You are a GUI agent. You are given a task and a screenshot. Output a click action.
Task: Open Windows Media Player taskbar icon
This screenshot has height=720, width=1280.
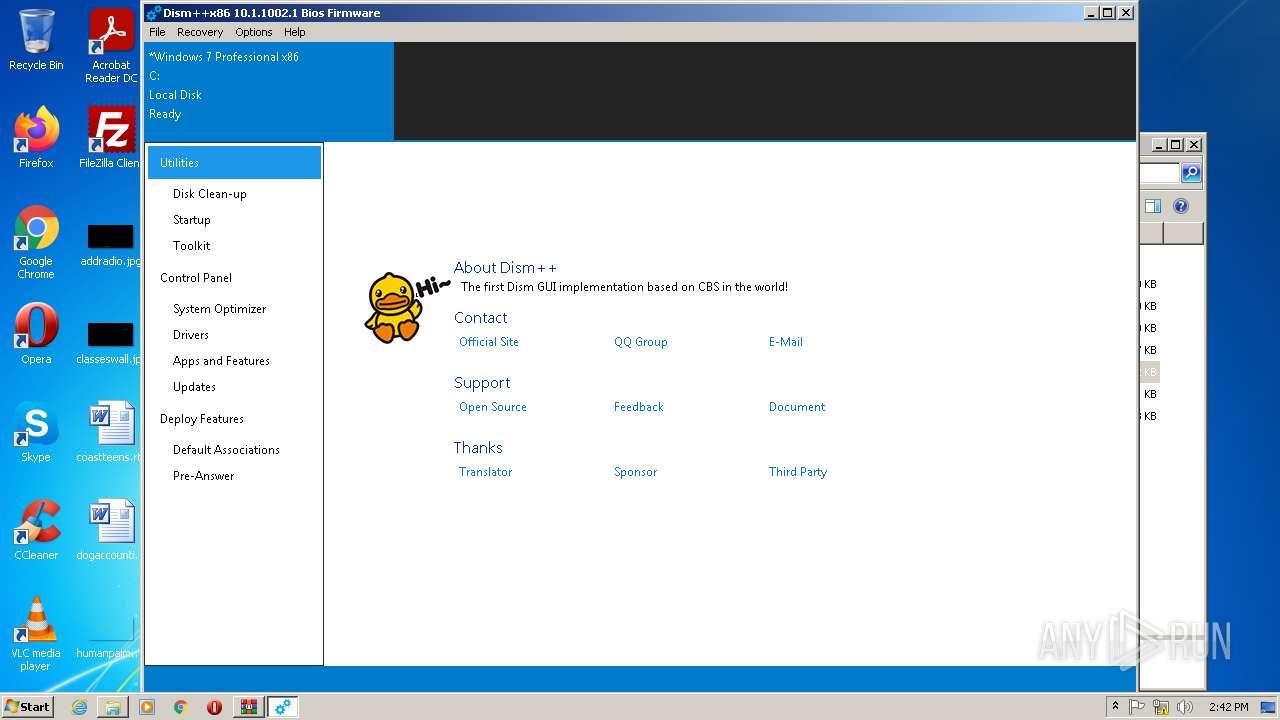147,707
